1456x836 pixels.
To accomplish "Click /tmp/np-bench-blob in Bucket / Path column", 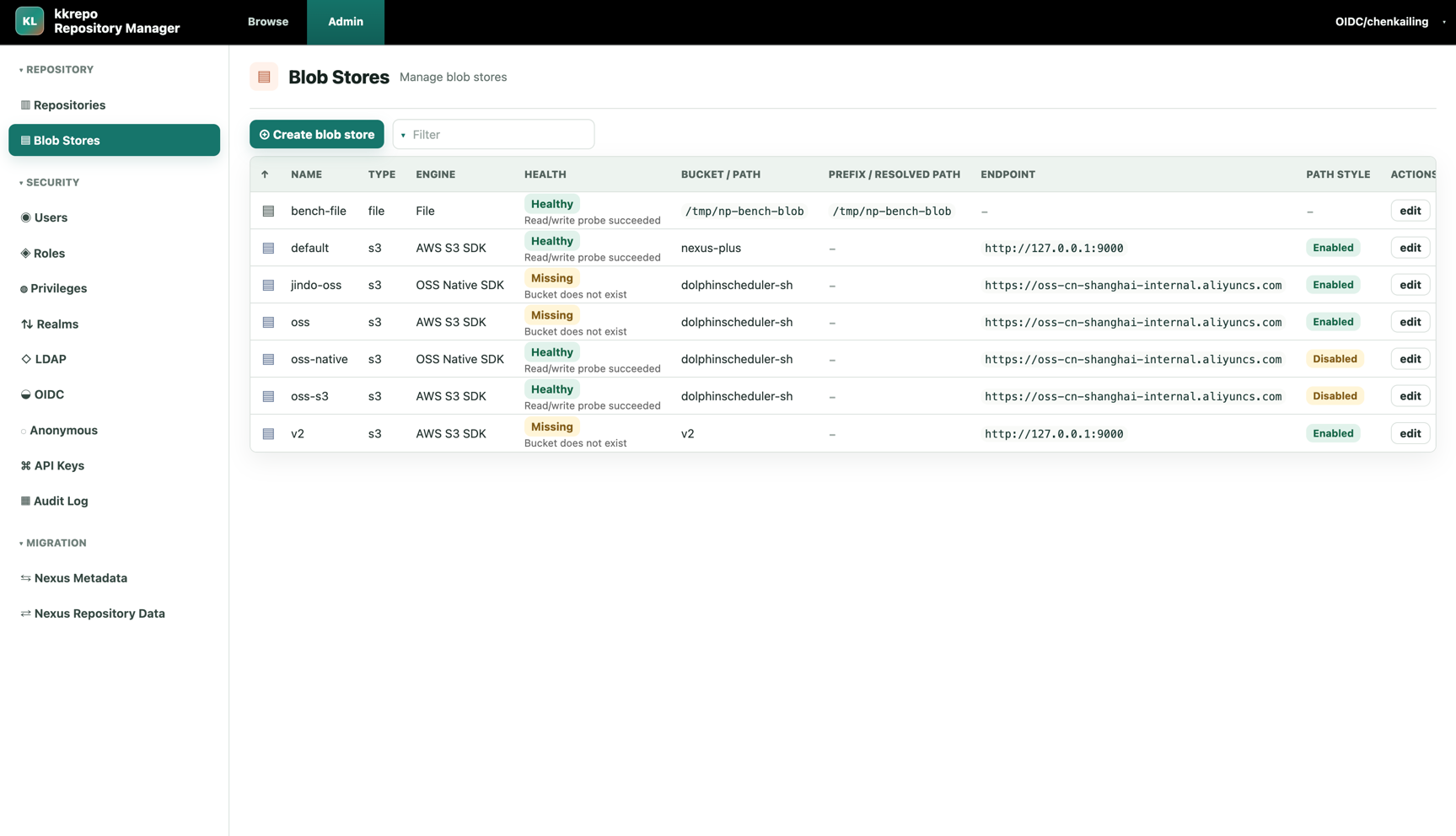I will tap(744, 211).
